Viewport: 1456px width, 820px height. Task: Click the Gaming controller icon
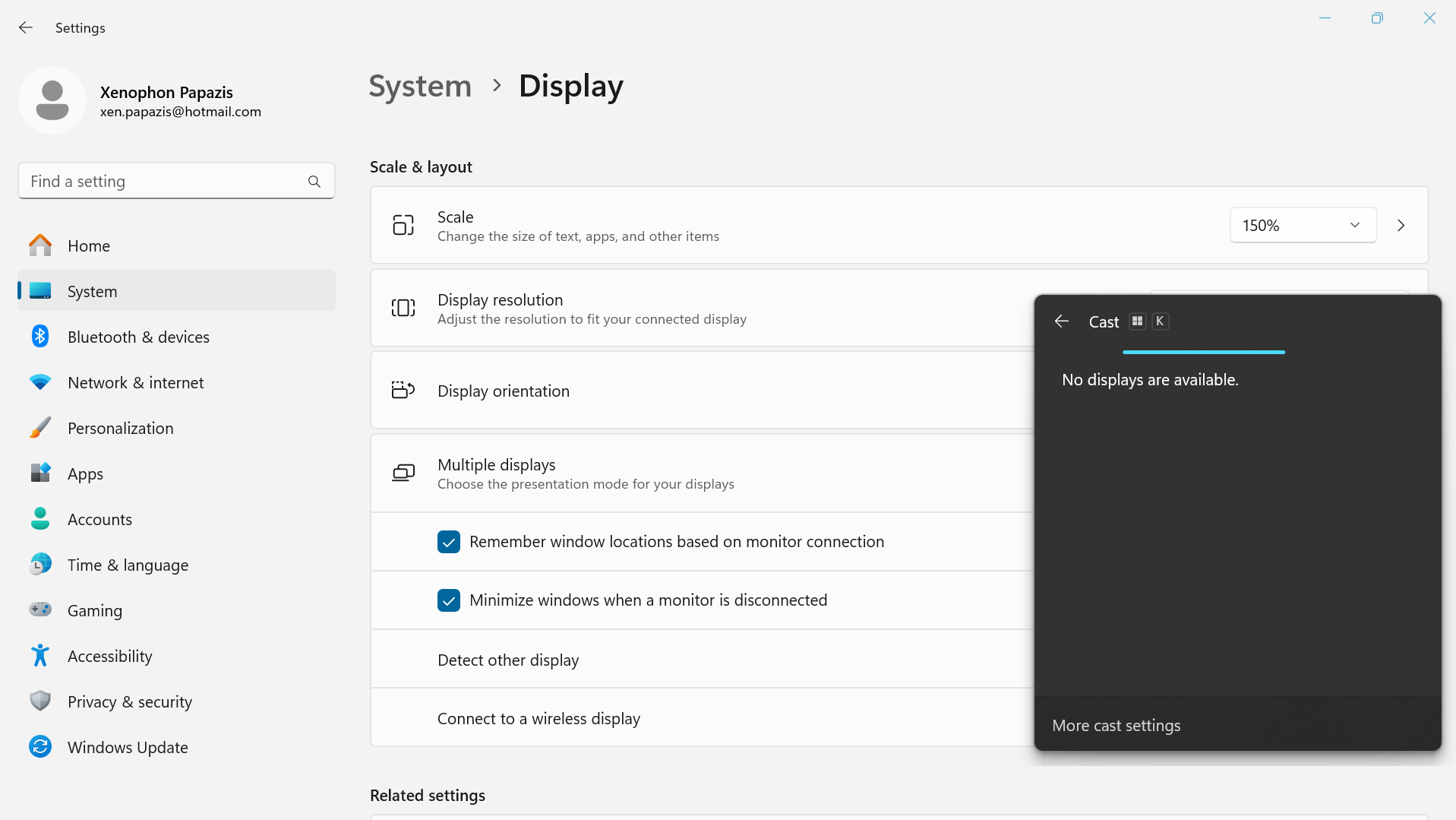(40, 609)
